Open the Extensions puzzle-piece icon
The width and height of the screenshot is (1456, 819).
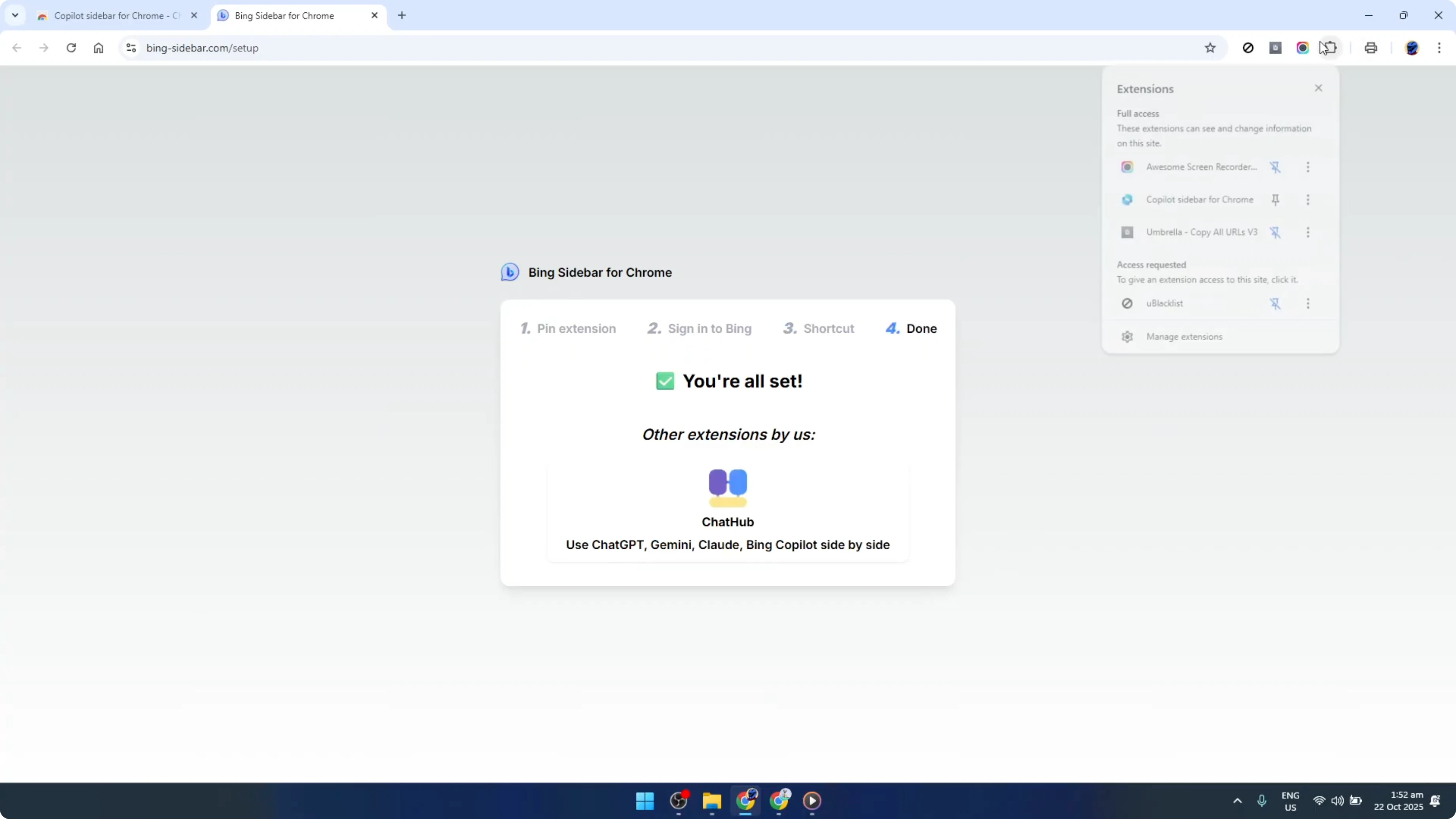pos(1329,47)
